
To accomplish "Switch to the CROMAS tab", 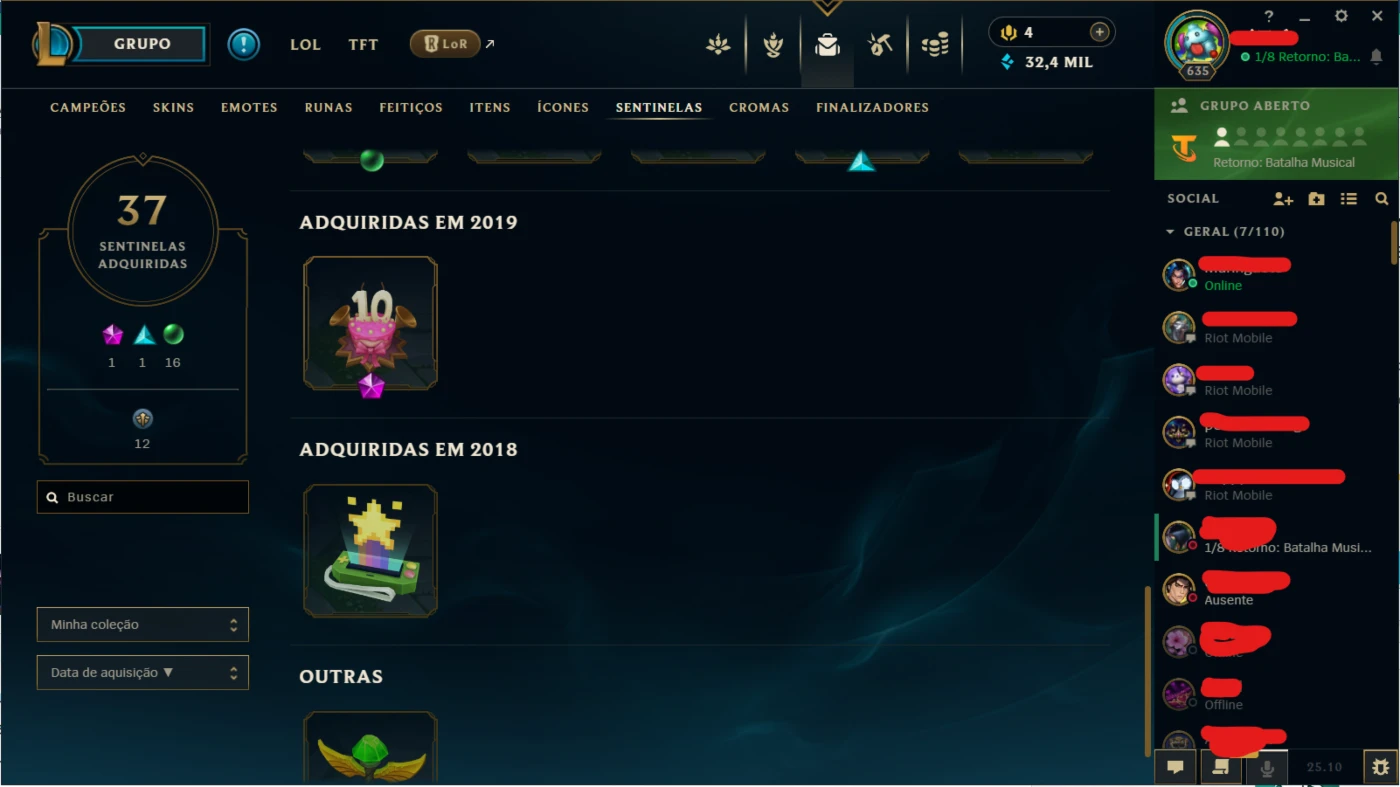I will coord(759,107).
